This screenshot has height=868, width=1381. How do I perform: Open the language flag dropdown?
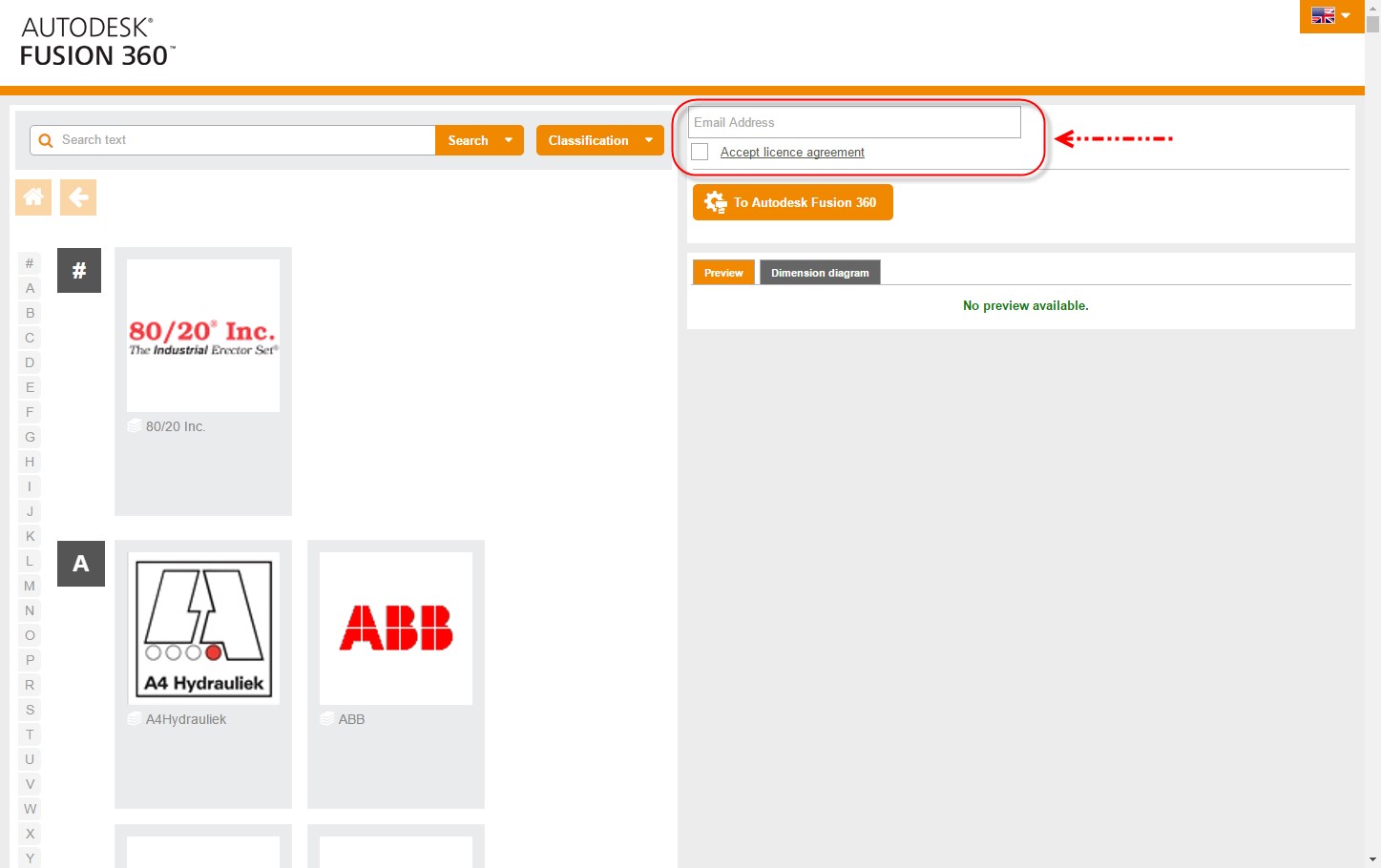(x=1331, y=16)
